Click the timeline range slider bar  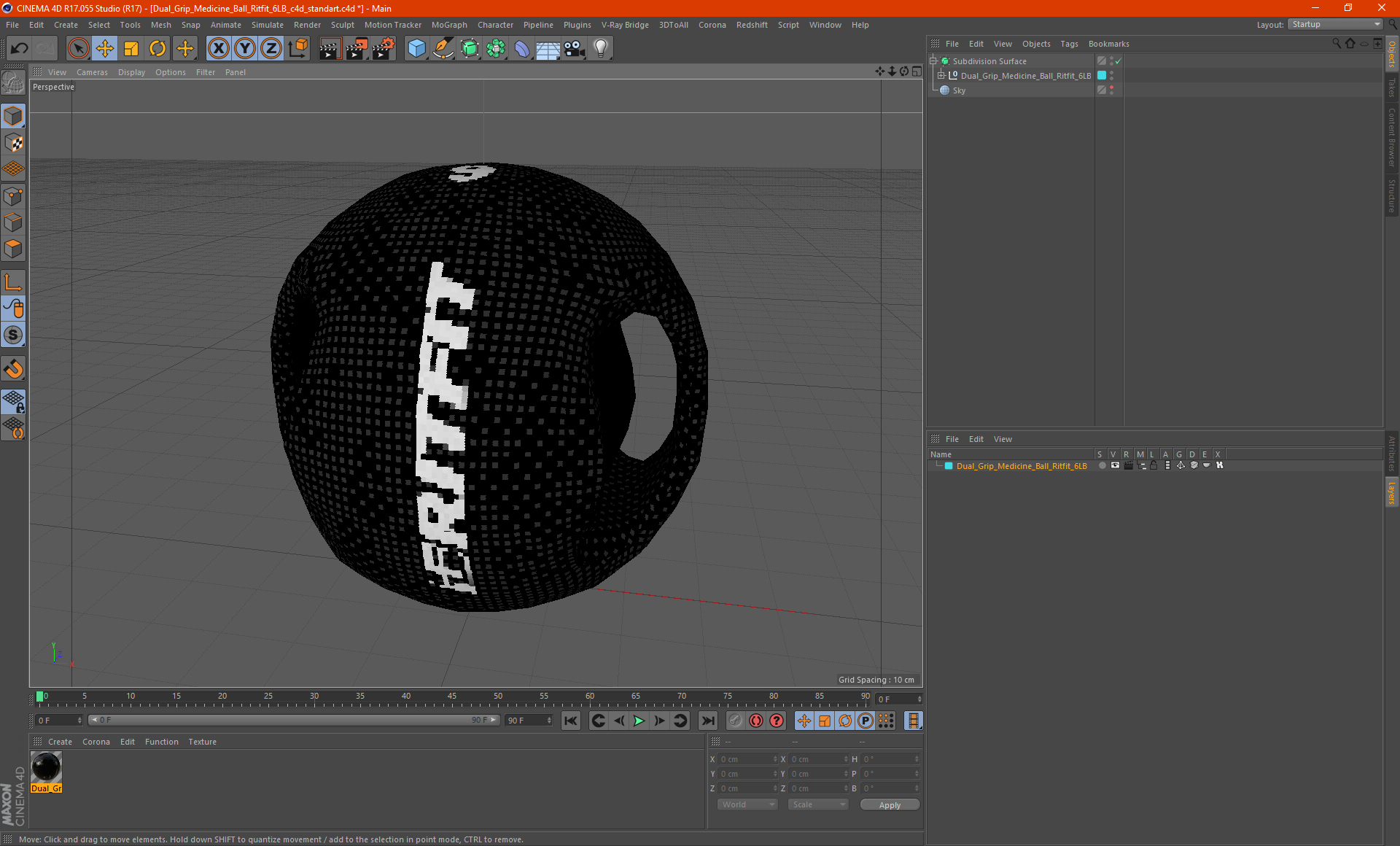pyautogui.click(x=294, y=720)
